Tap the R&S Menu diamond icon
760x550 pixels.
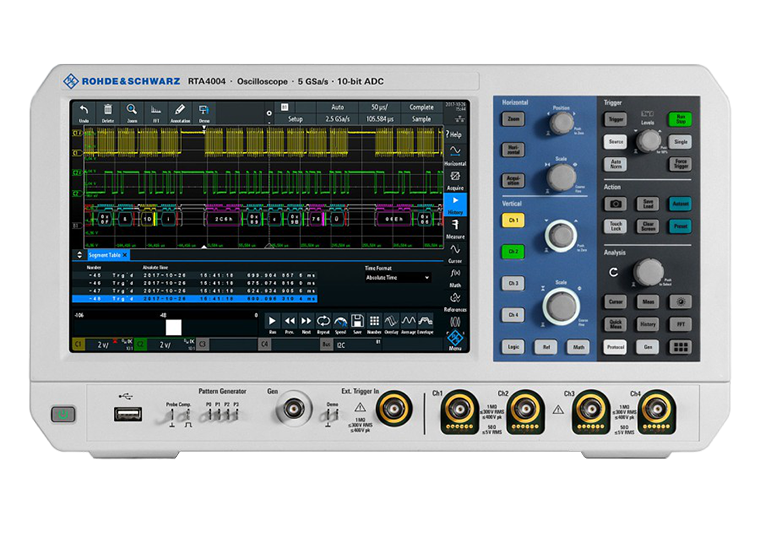455,339
